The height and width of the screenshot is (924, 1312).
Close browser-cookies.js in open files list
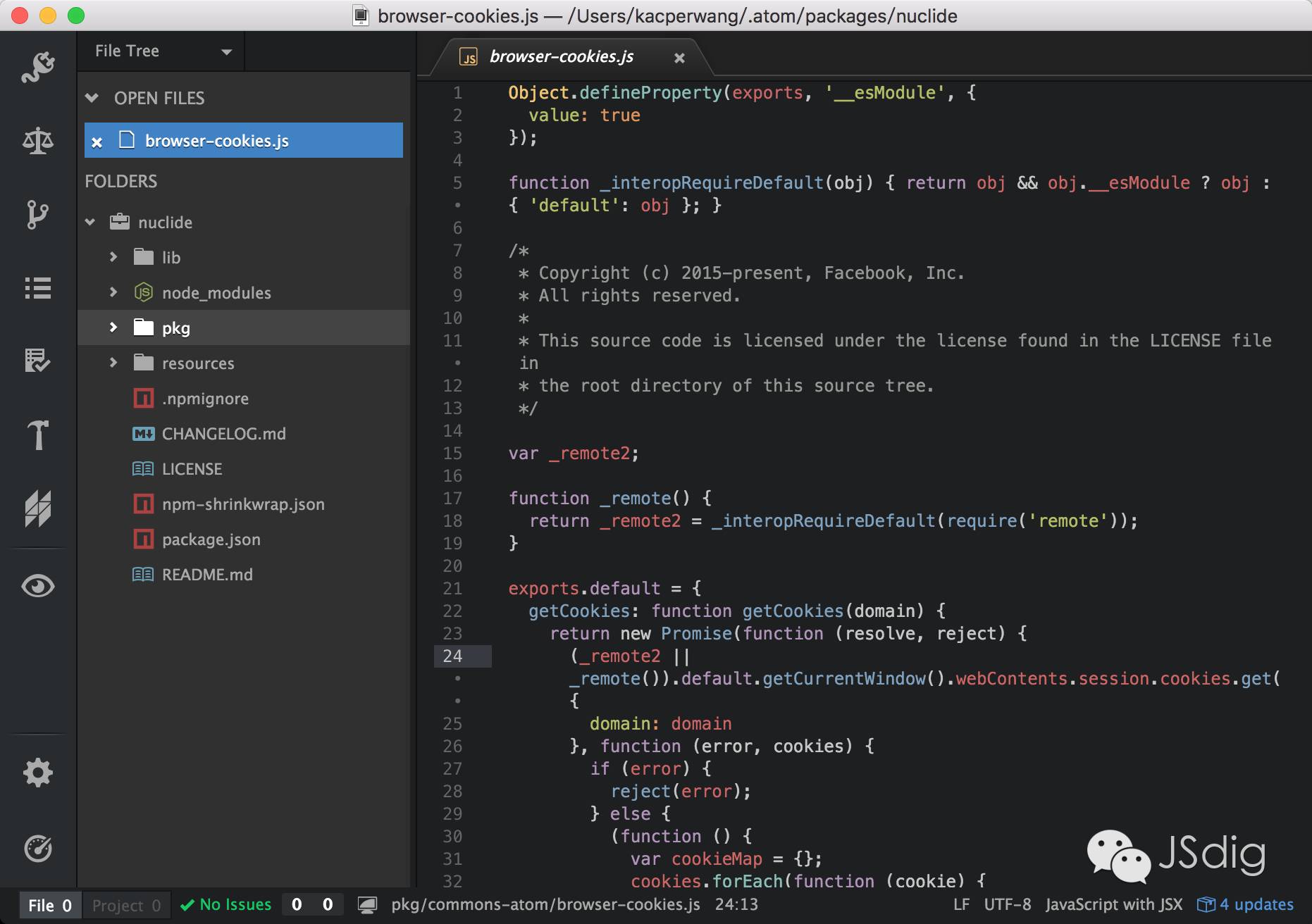[97, 142]
